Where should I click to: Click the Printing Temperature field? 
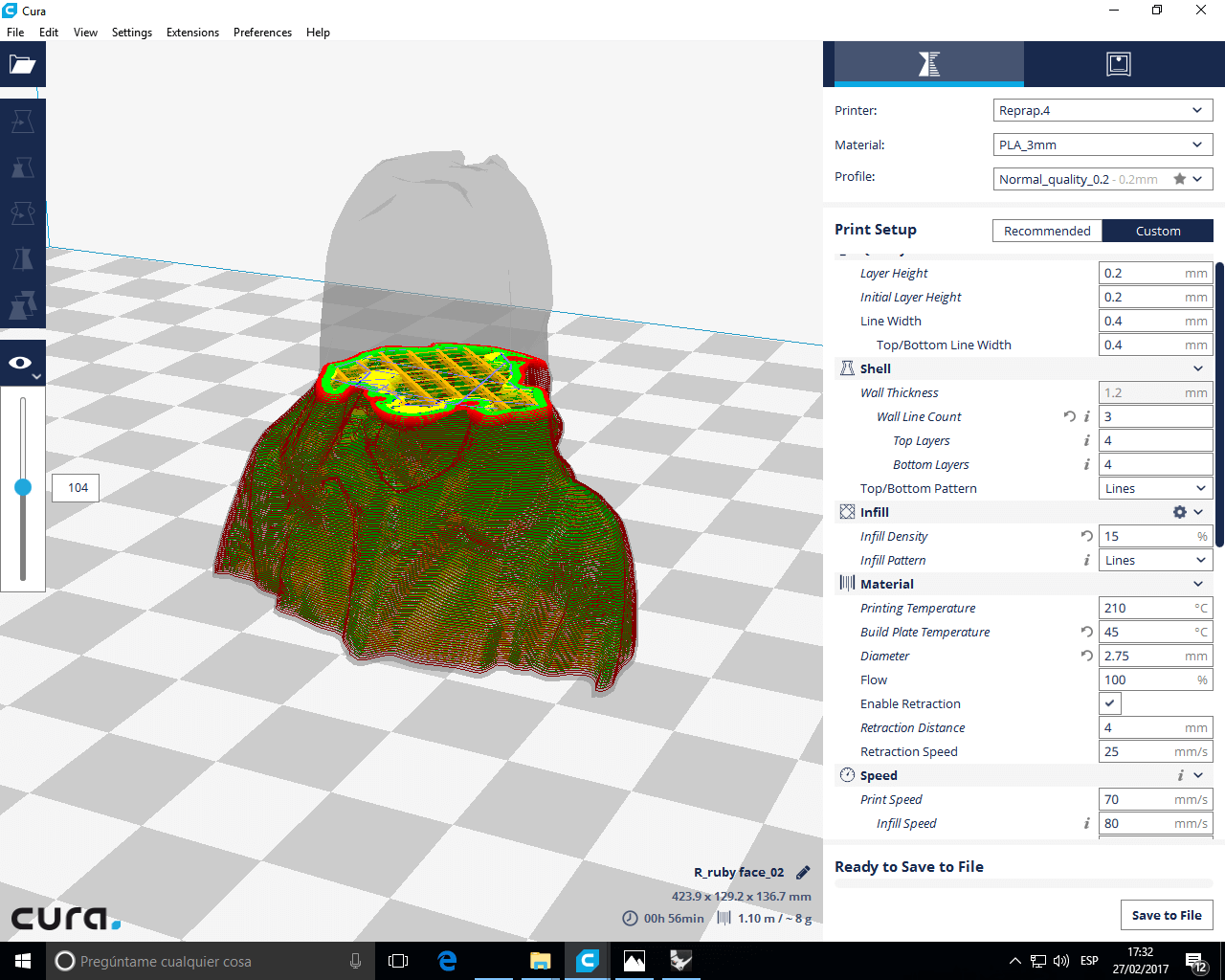1156,608
